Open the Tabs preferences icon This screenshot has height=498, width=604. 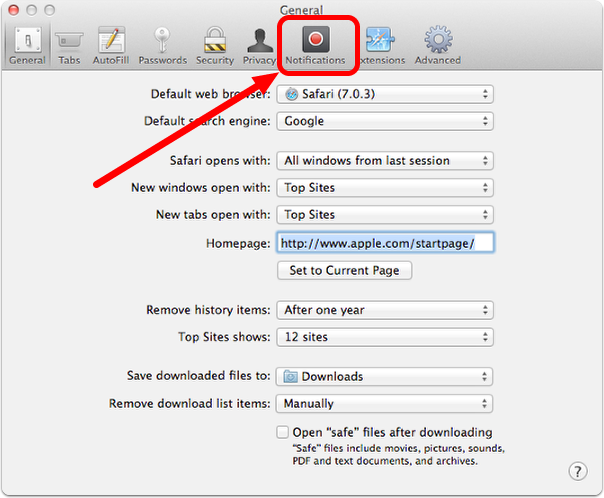(x=69, y=40)
